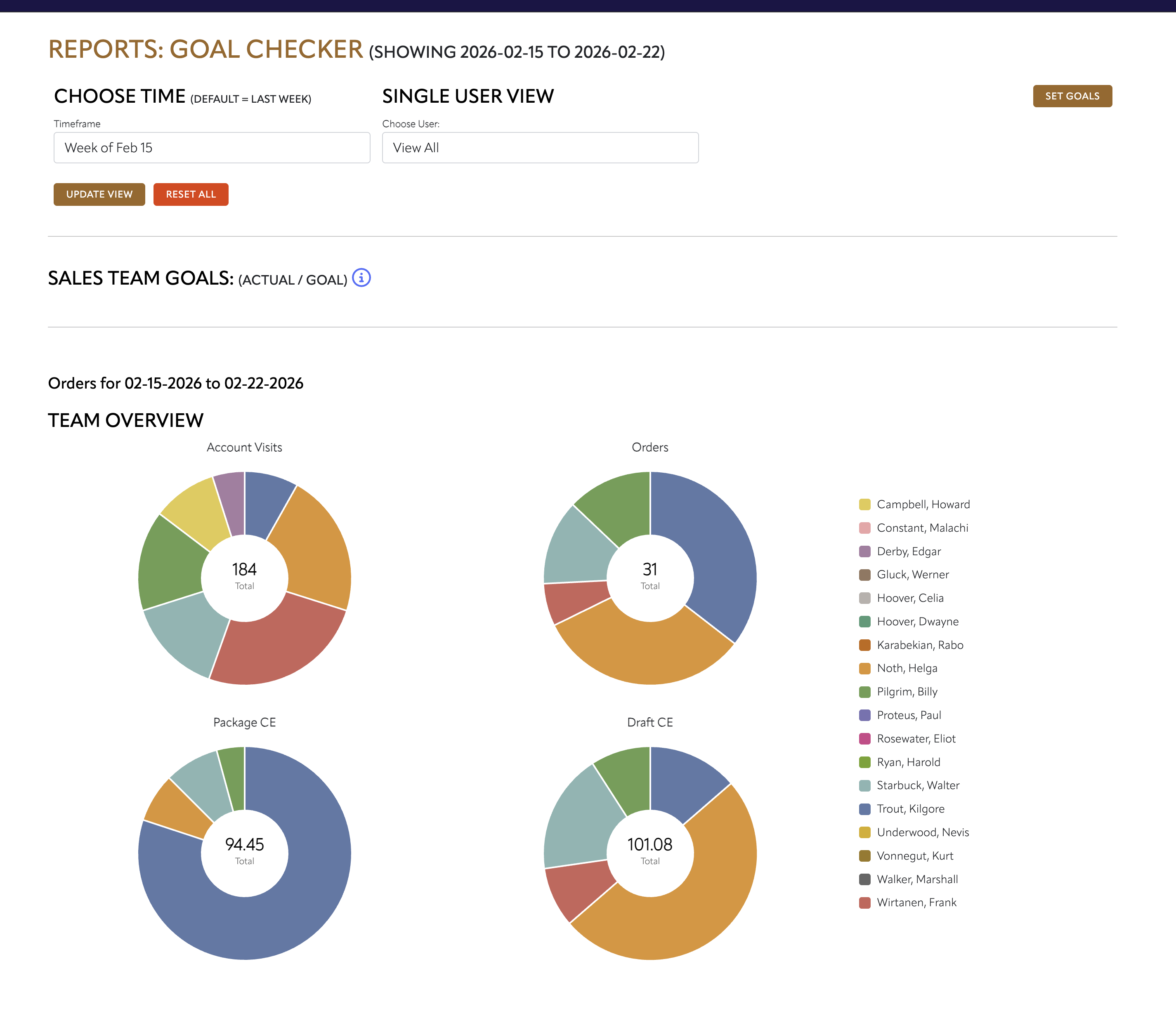This screenshot has width=1176, height=1018.
Task: Toggle Vonnegut, Kurt legend entry
Action: (x=914, y=855)
